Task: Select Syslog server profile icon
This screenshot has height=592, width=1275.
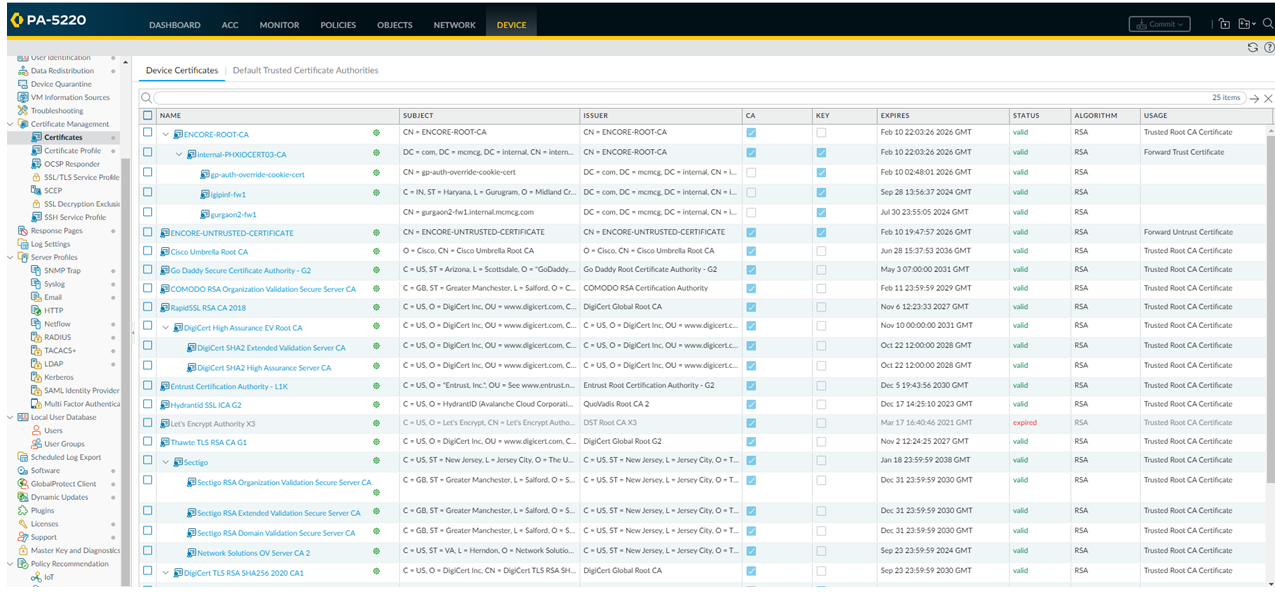Action: (37, 284)
